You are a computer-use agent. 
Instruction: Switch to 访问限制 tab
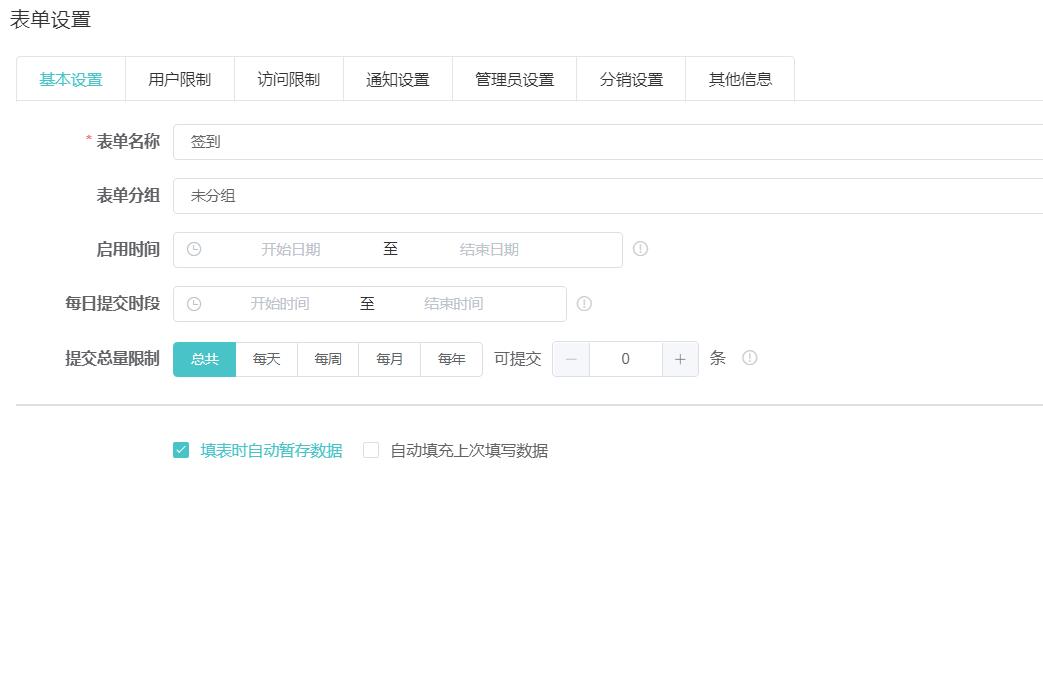[x=289, y=79]
